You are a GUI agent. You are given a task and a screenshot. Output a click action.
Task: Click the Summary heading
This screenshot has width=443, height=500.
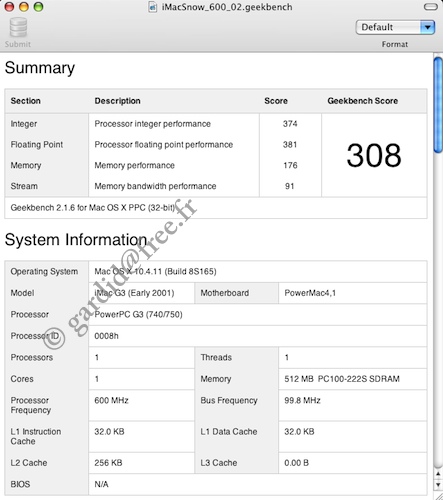(x=40, y=68)
